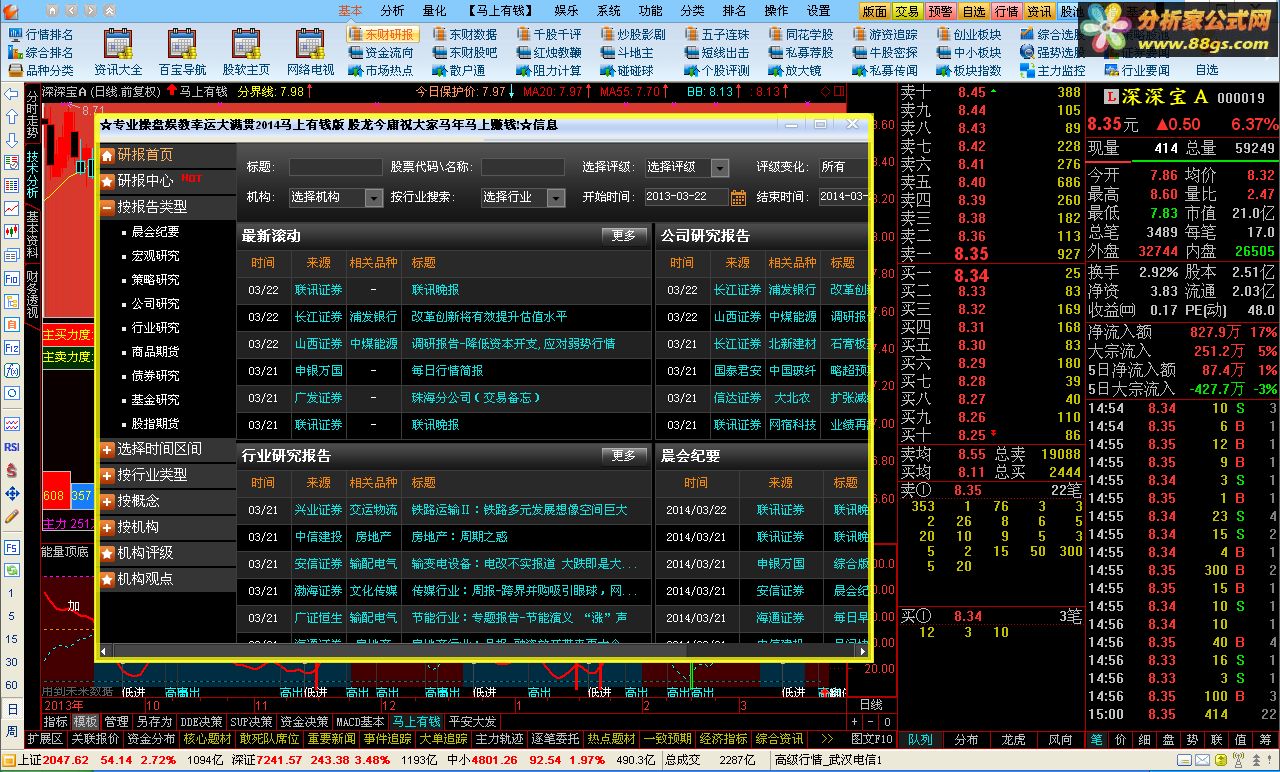This screenshot has height=772, width=1280.
Task: Click the dialog horizontal scrollbar
Action: 485,650
